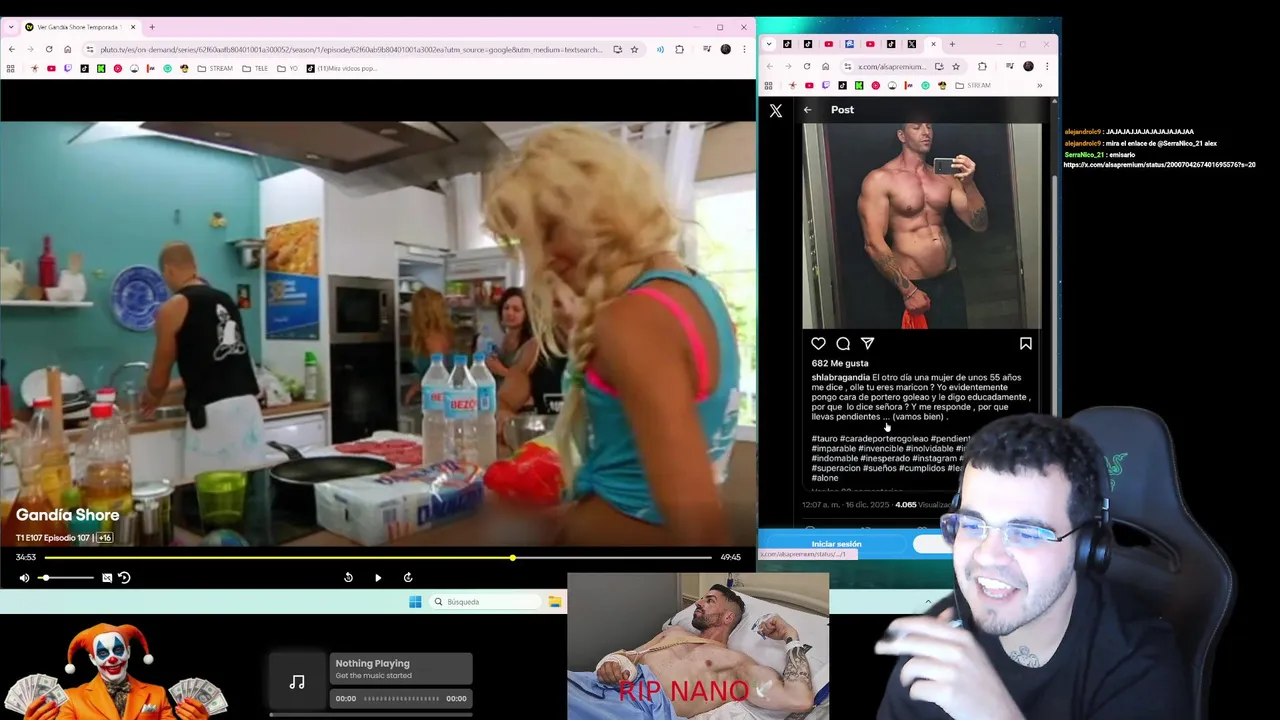Open a new tab in X window
This screenshot has width=1280, height=720.
(x=952, y=44)
